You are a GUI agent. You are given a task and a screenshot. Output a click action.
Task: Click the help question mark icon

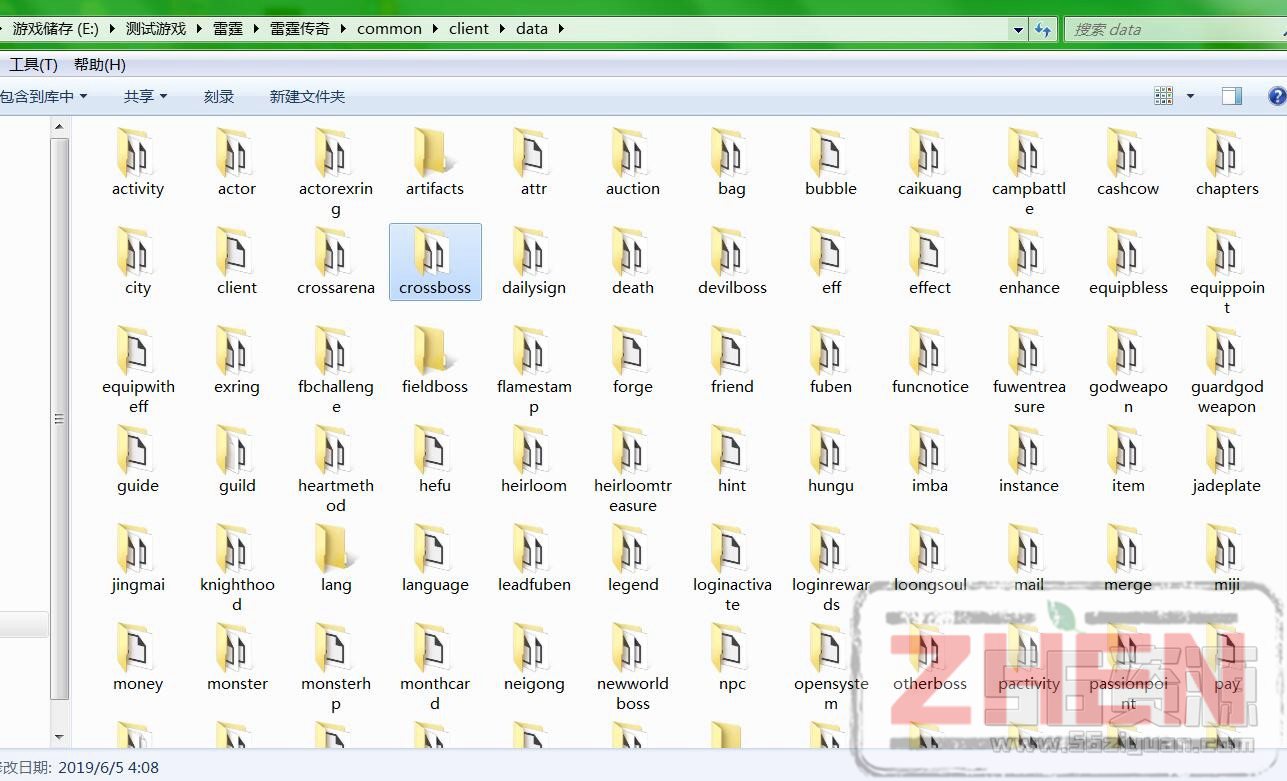pyautogui.click(x=1277, y=96)
